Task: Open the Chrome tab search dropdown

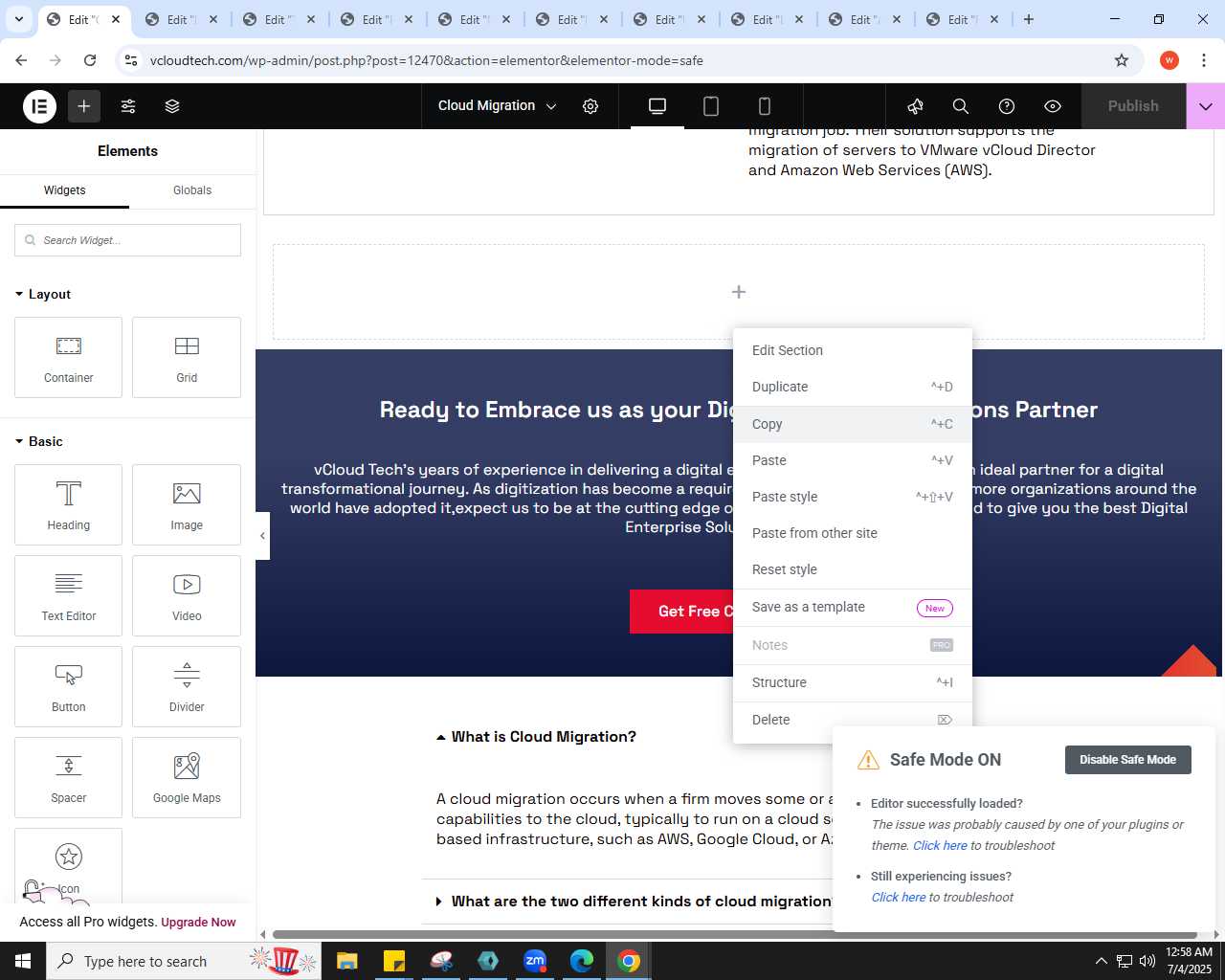Action: (x=18, y=19)
